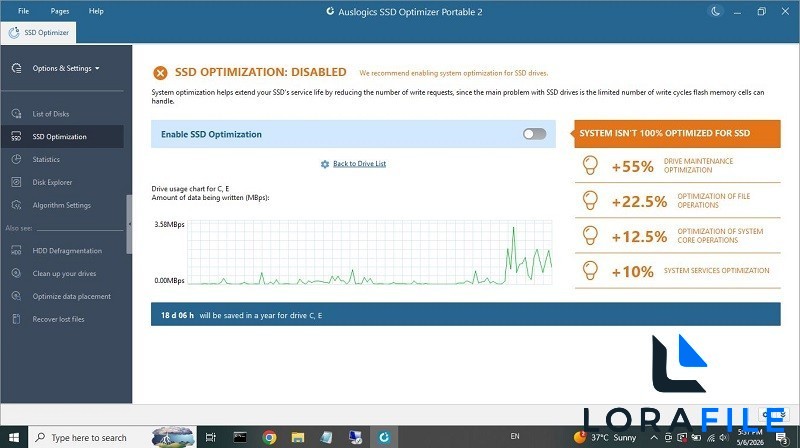Click the 37°C Sunny weather widget
Screen dimensions: 800x448
(605, 437)
